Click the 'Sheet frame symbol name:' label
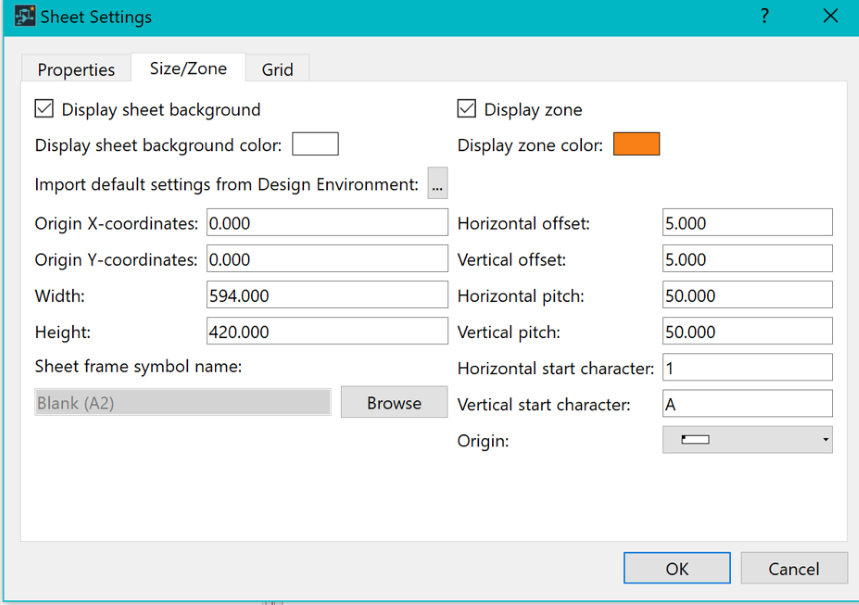859x605 pixels. pos(138,366)
